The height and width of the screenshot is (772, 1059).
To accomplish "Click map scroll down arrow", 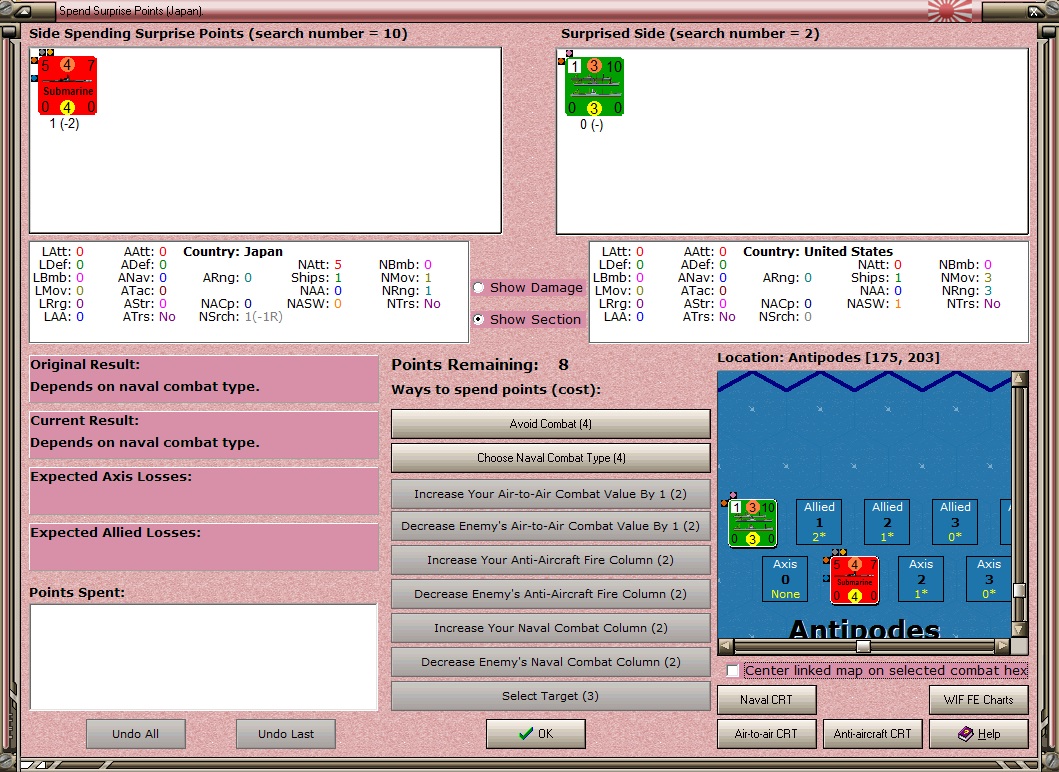I will 1019,629.
